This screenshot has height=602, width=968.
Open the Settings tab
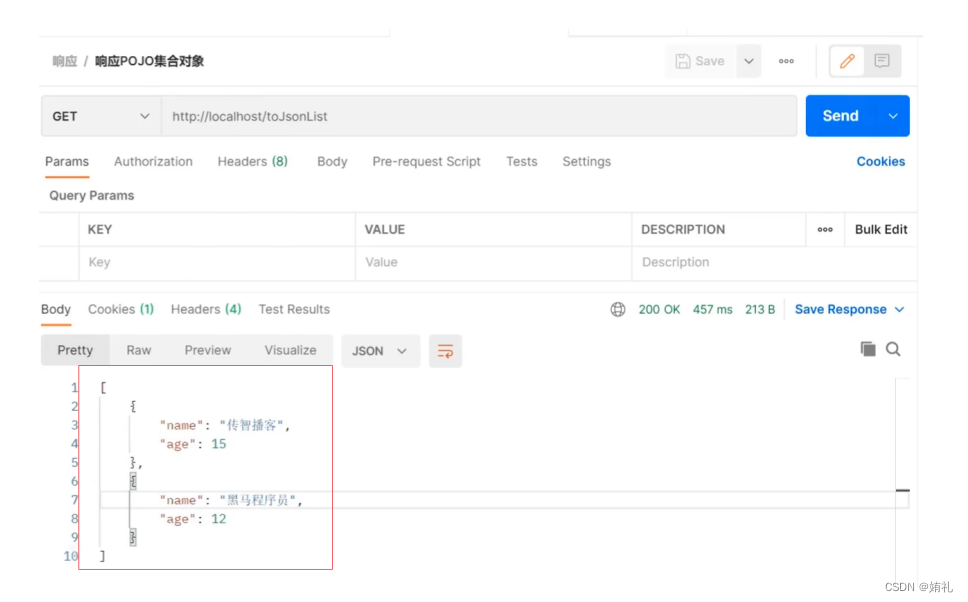tap(586, 162)
